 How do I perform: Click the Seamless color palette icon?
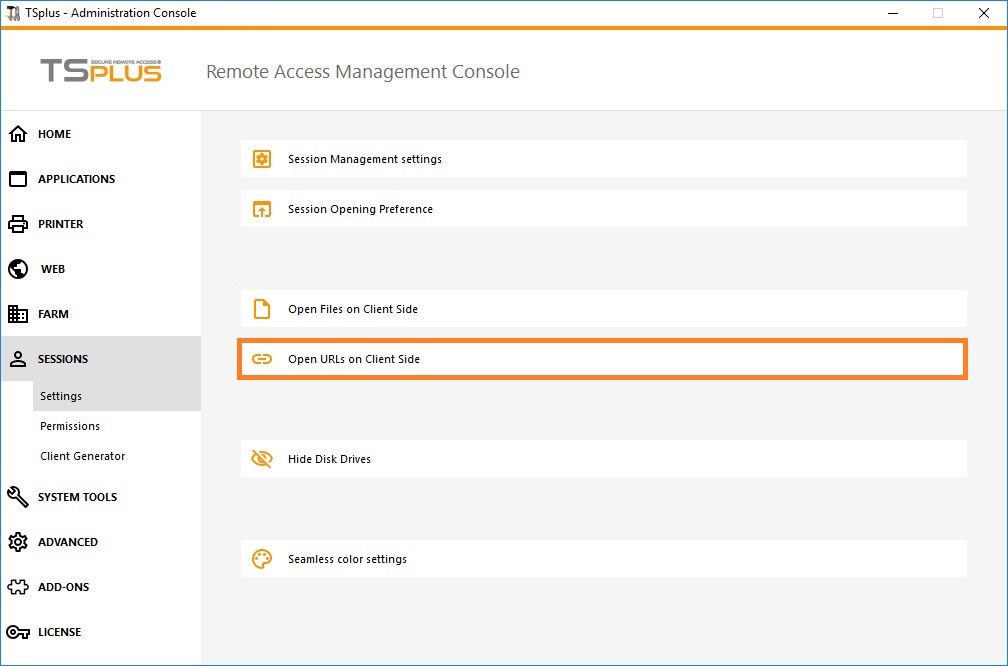pos(262,559)
